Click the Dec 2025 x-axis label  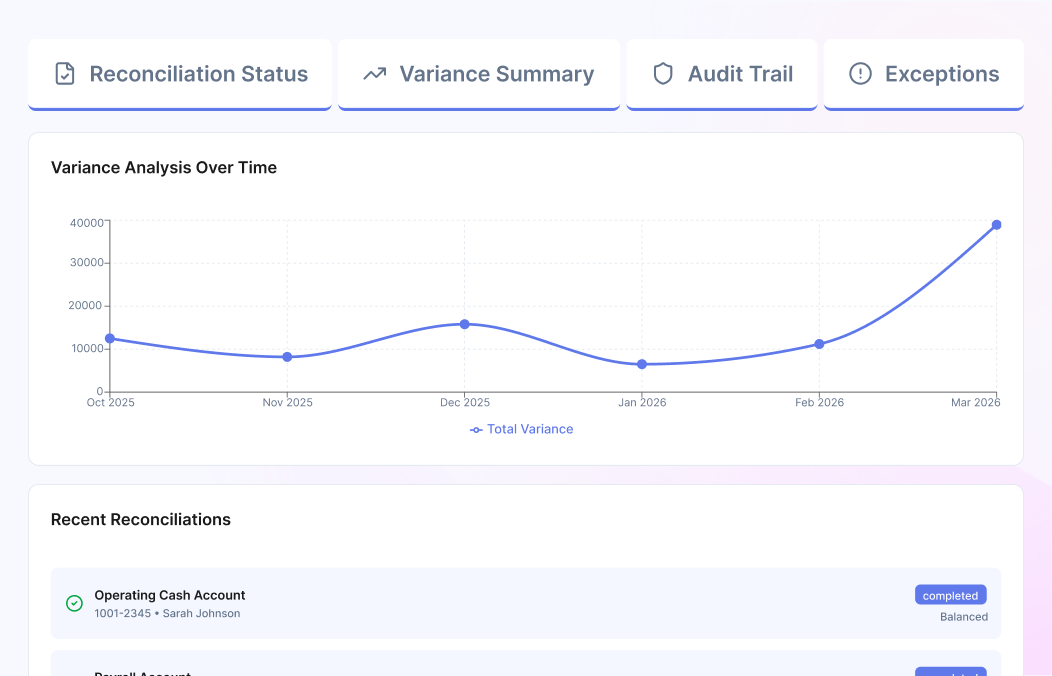[465, 402]
